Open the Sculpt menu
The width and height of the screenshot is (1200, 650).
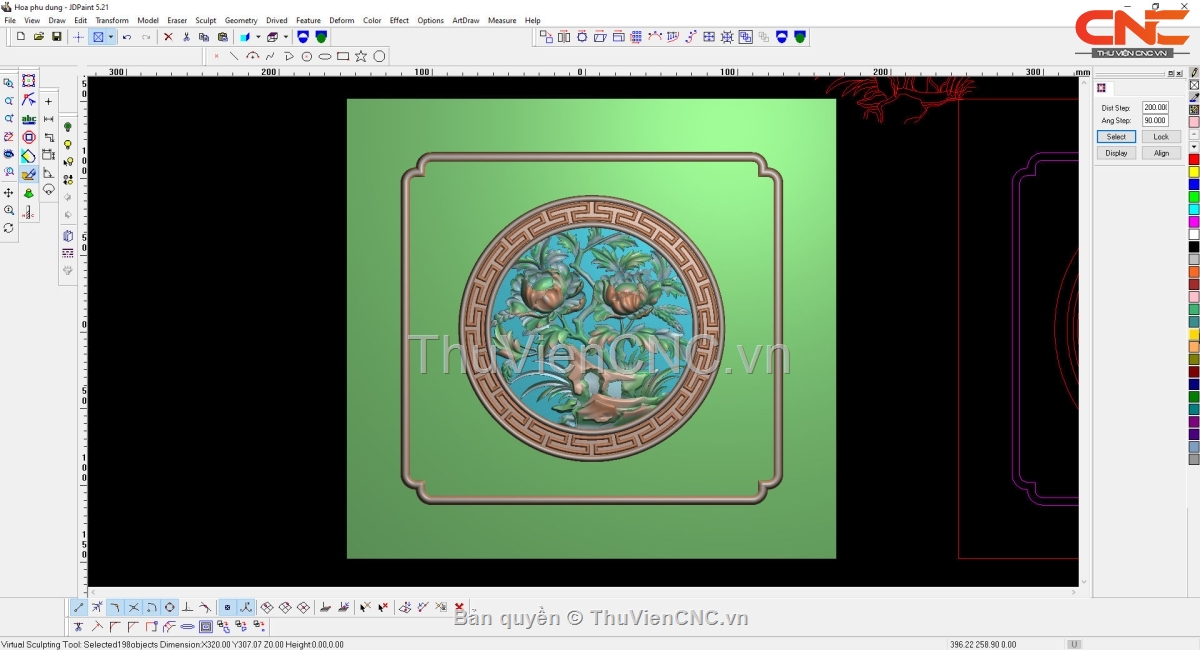point(205,20)
